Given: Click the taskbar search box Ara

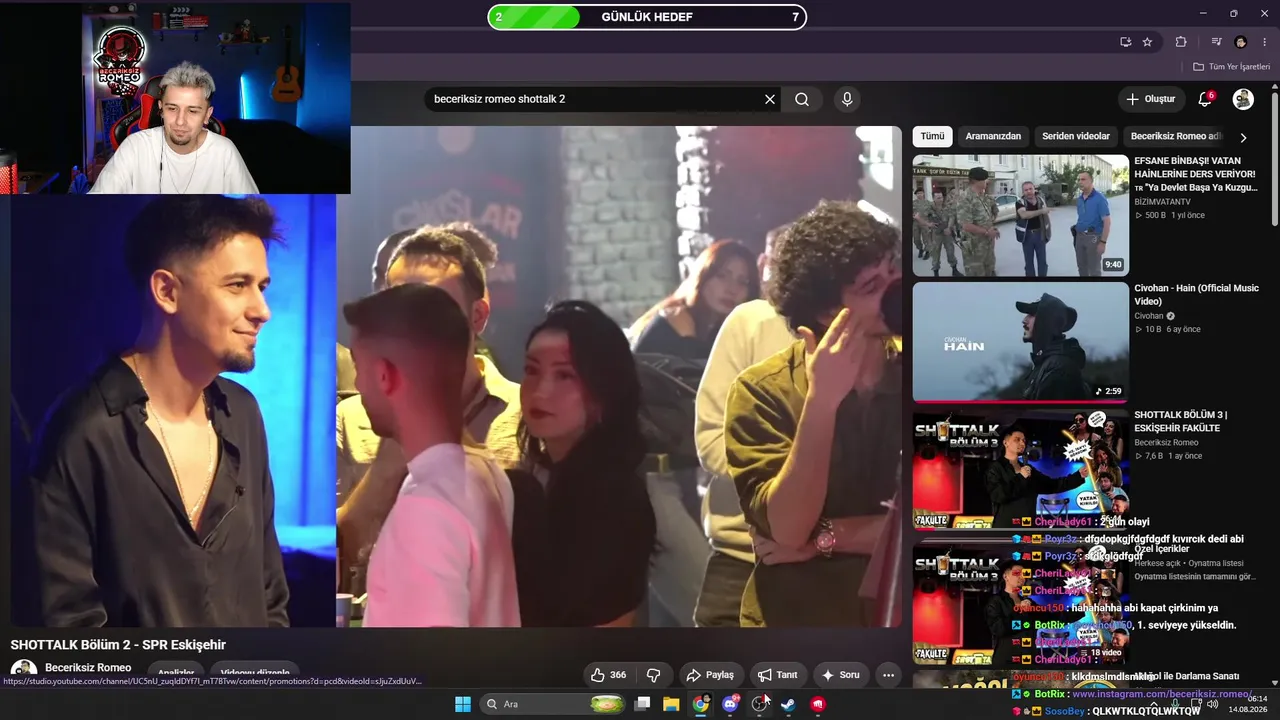Looking at the screenshot, I should (552, 704).
